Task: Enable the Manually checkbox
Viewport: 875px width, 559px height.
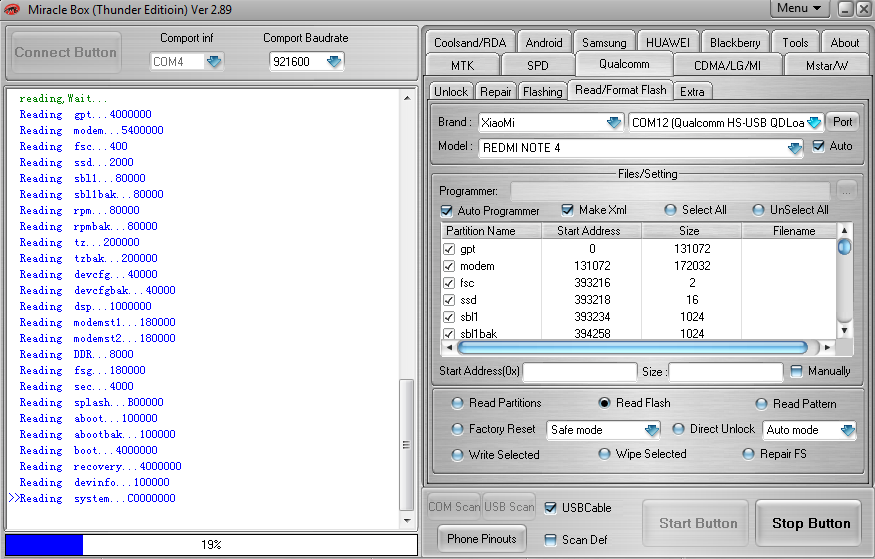Action: tap(796, 371)
